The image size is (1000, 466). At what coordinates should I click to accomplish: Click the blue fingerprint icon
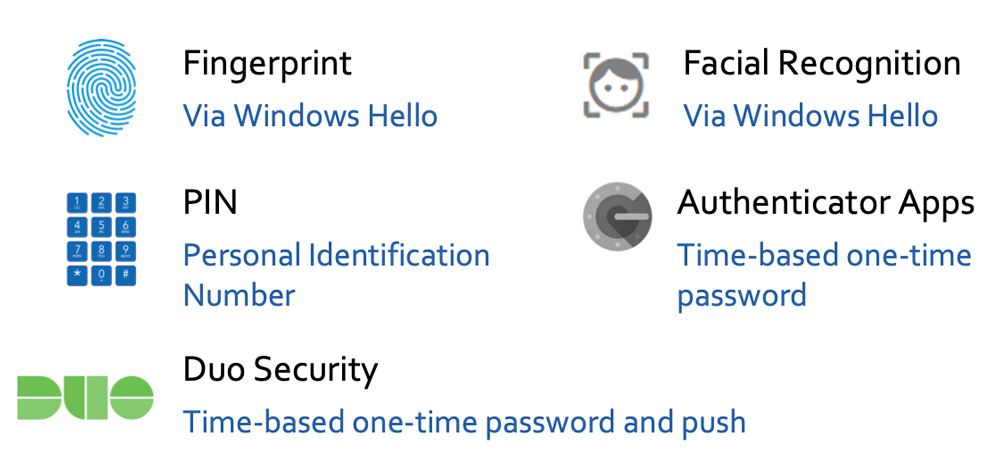click(x=101, y=87)
